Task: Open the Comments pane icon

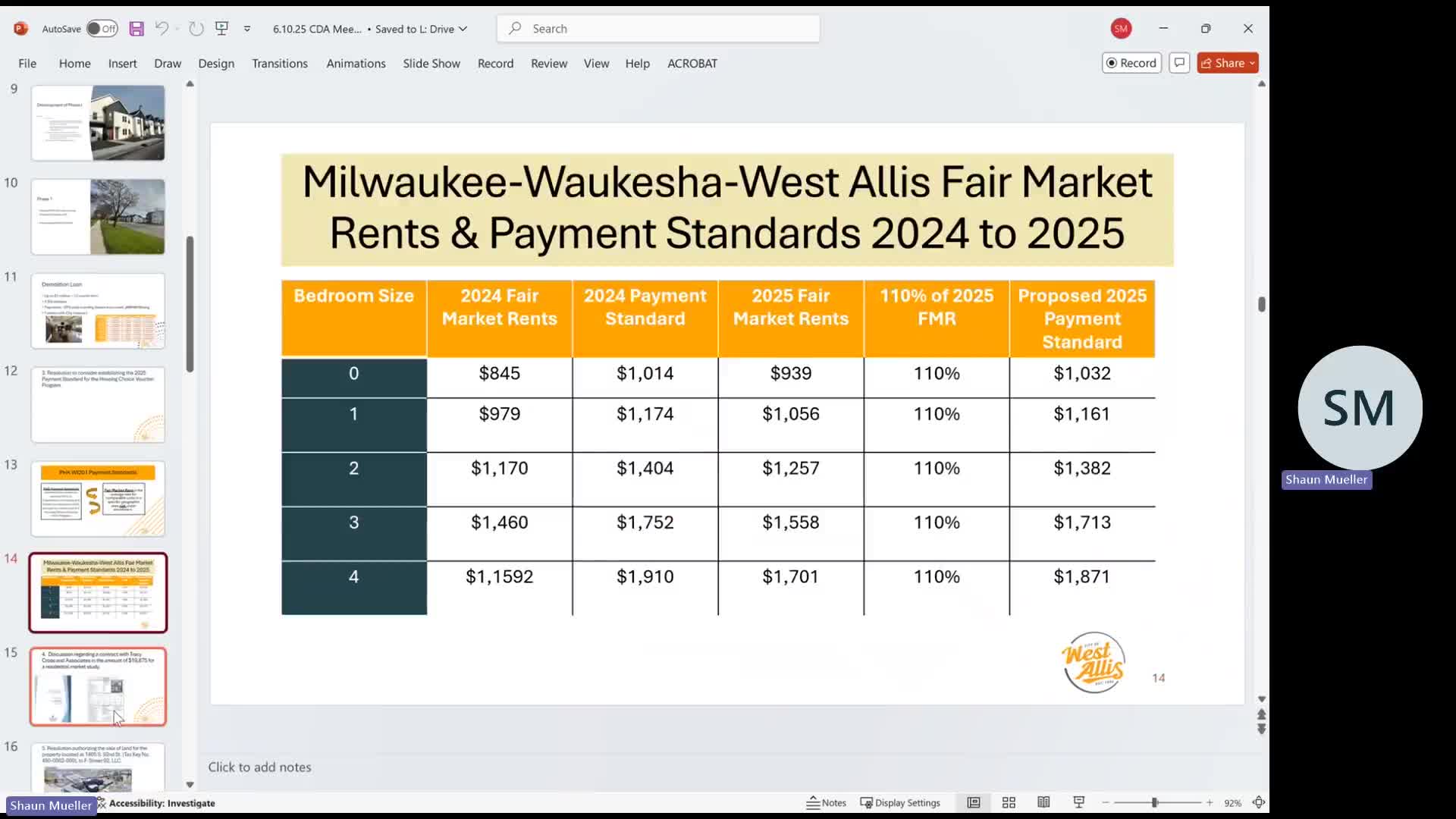Action: click(1179, 63)
